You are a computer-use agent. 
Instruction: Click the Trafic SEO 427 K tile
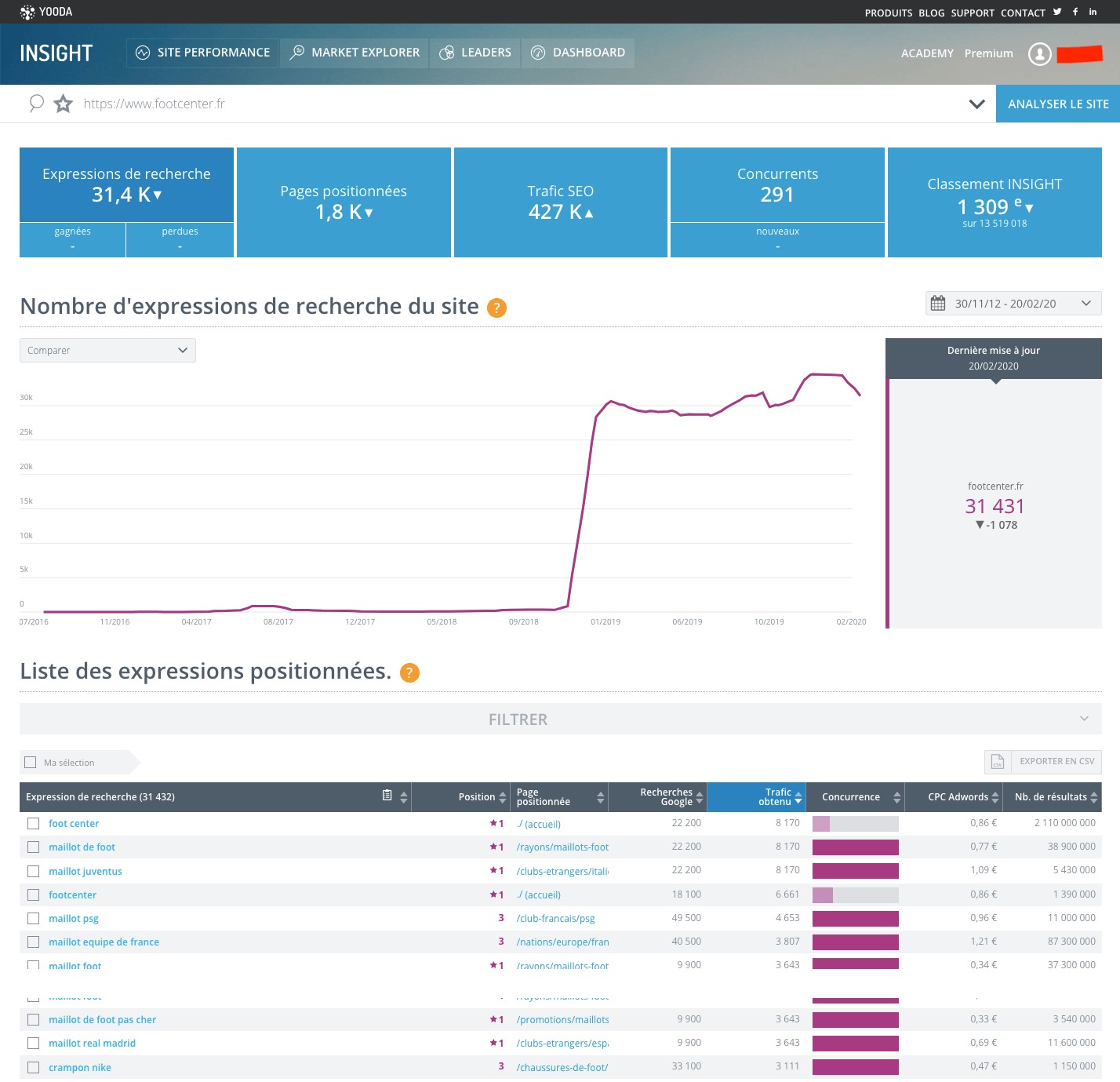click(561, 202)
